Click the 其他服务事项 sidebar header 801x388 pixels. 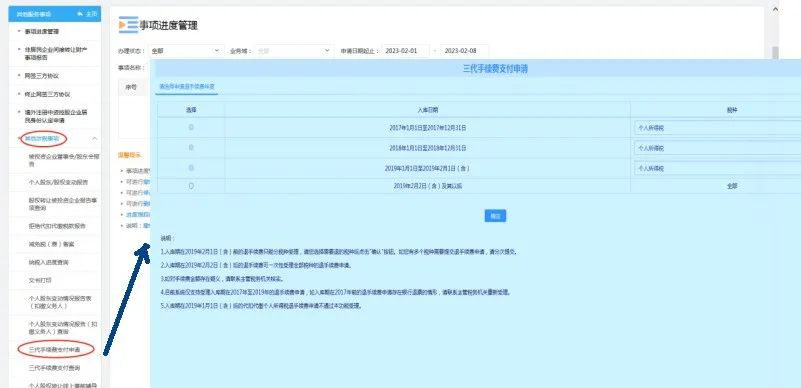34,14
